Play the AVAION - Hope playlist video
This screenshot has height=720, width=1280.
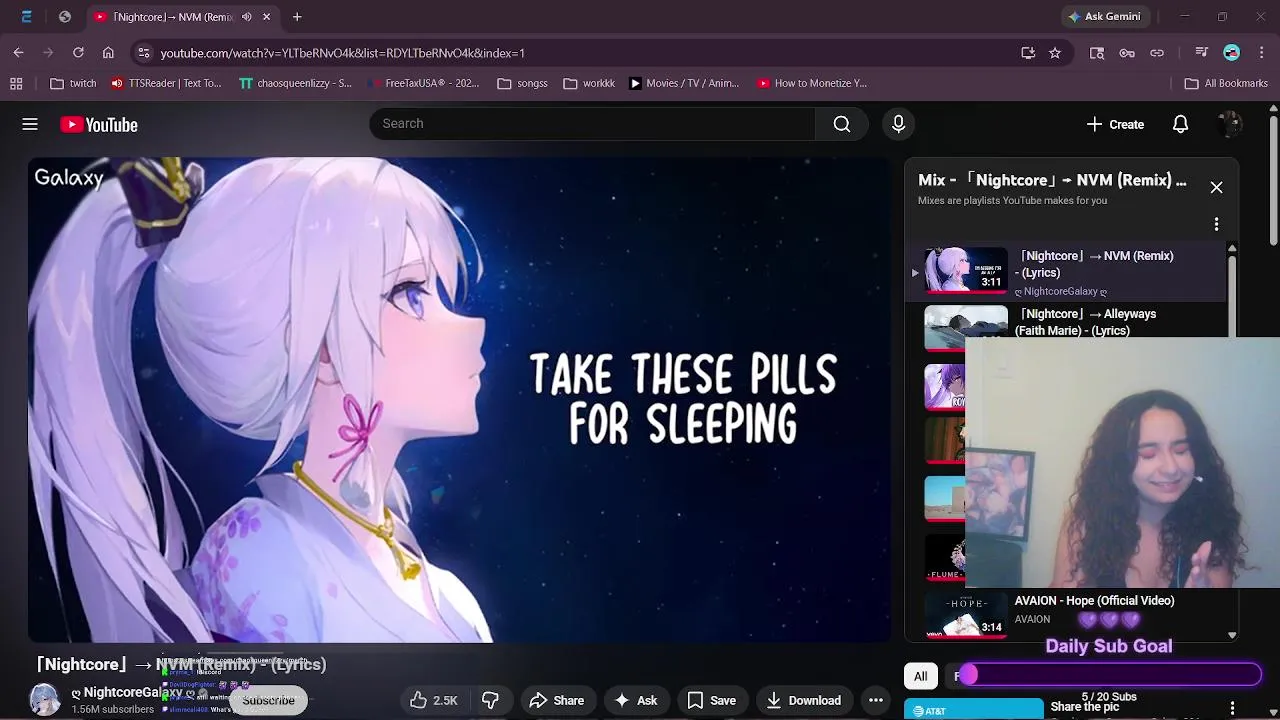[1094, 601]
